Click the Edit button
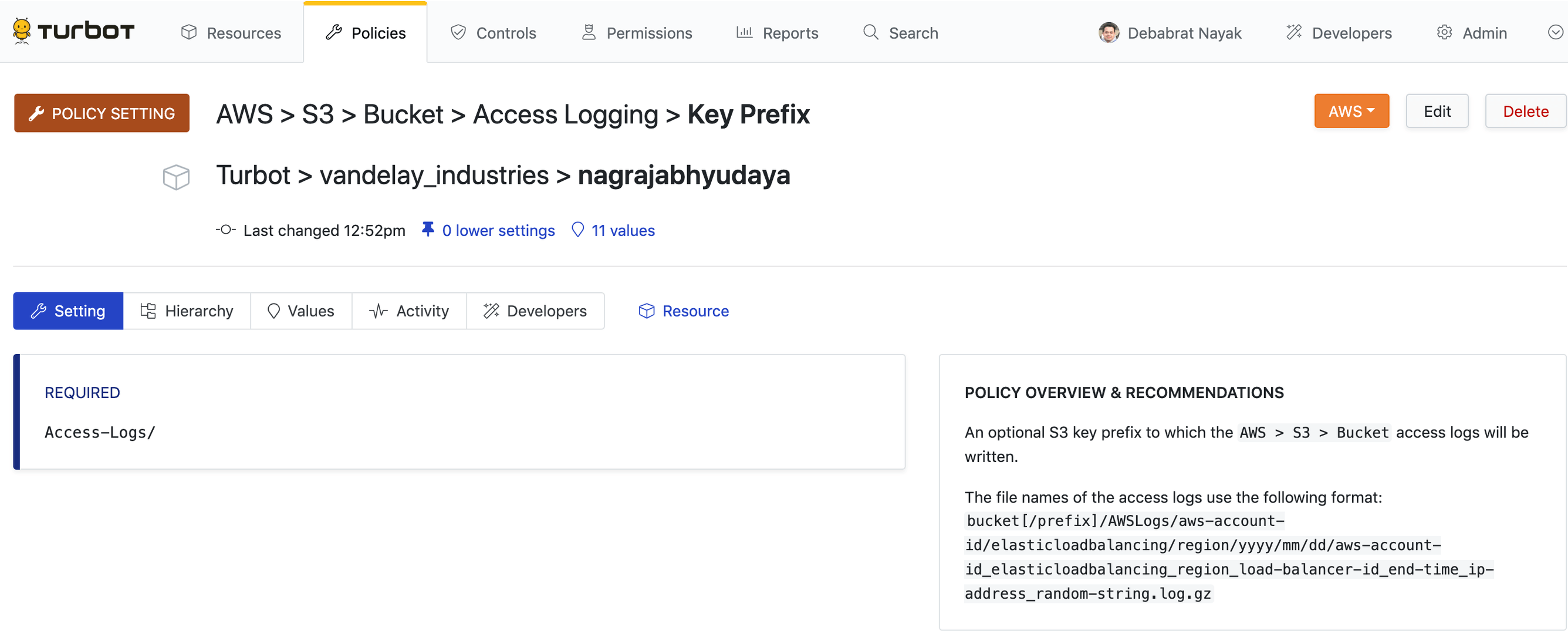1568x634 pixels. [1437, 112]
